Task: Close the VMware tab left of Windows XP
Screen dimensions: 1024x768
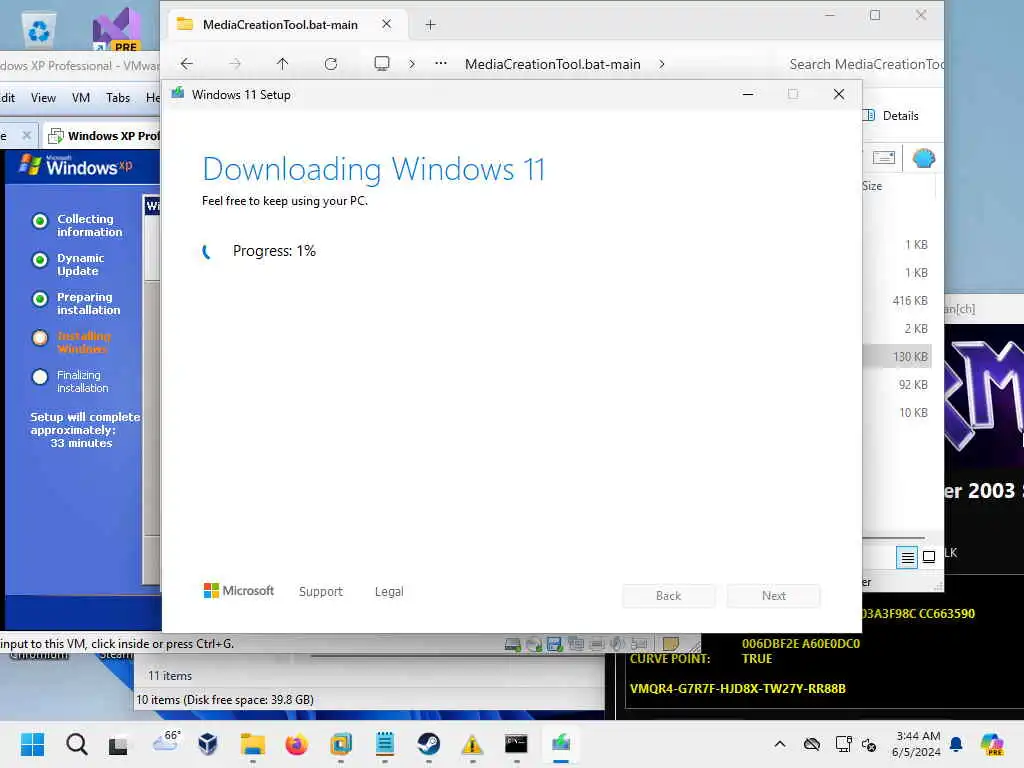Action: pyautogui.click(x=26, y=135)
